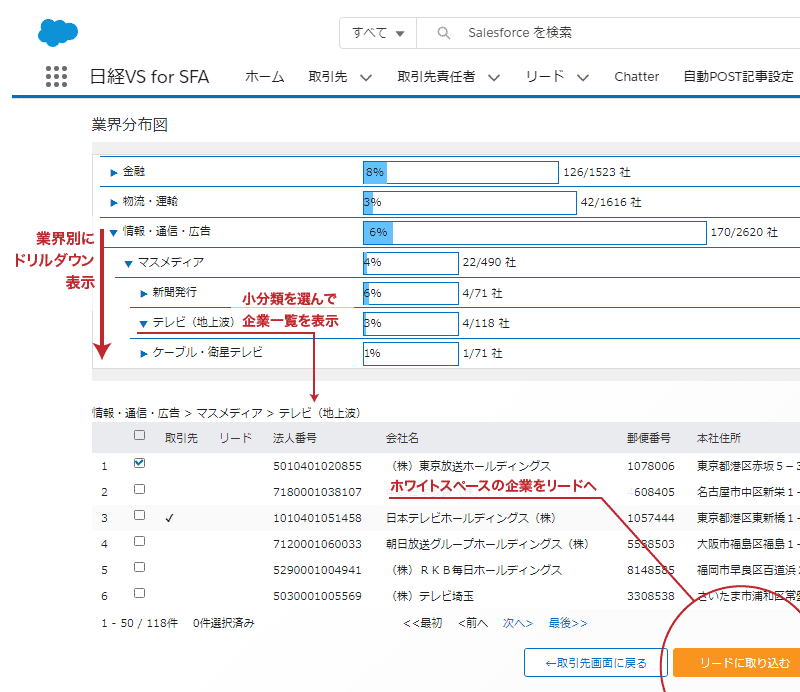Click the orange リードに取り込む button
This screenshot has width=800, height=692.
coord(737,663)
